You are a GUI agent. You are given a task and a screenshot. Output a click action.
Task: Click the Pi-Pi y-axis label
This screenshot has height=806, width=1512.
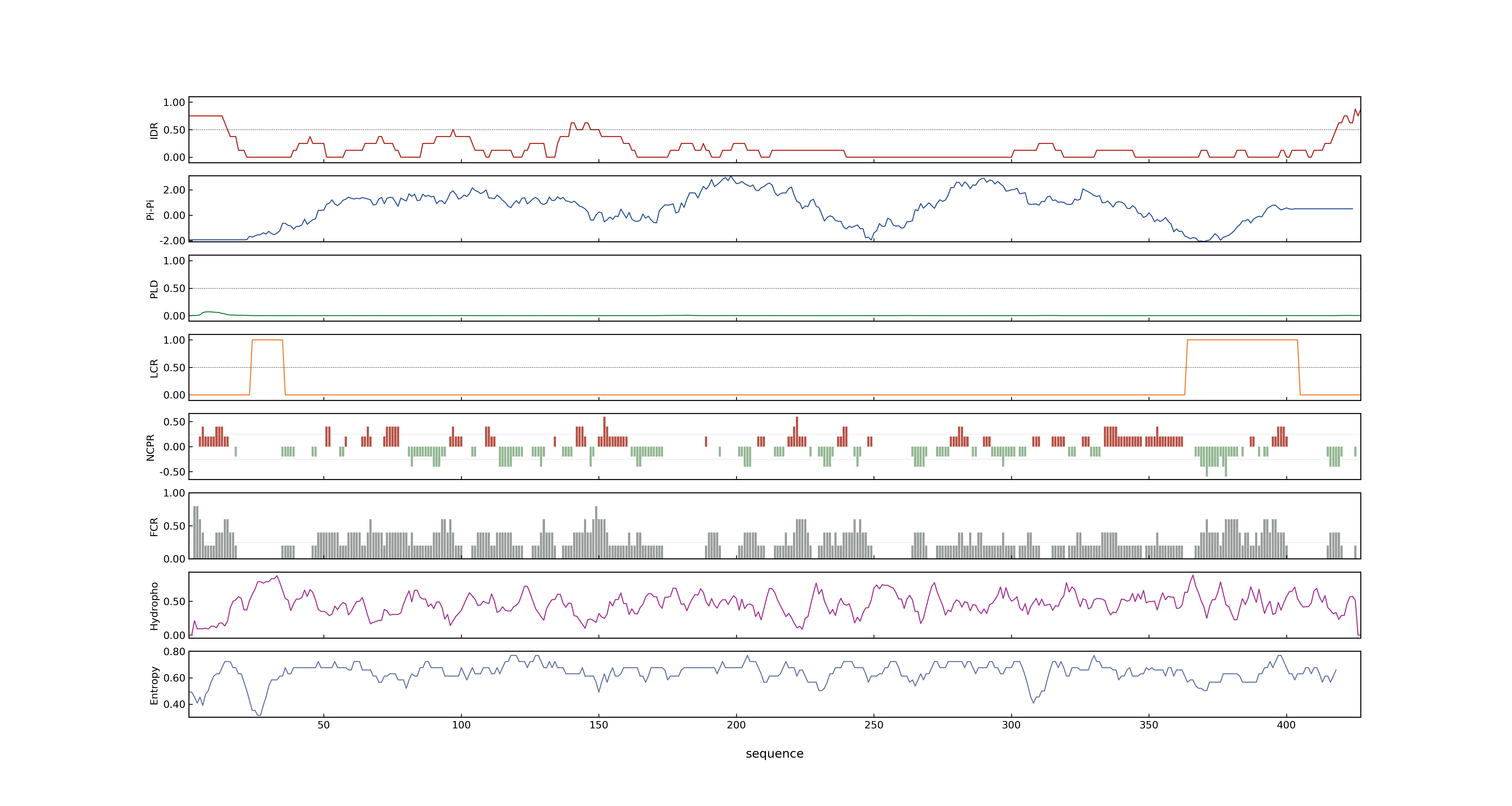[x=150, y=209]
